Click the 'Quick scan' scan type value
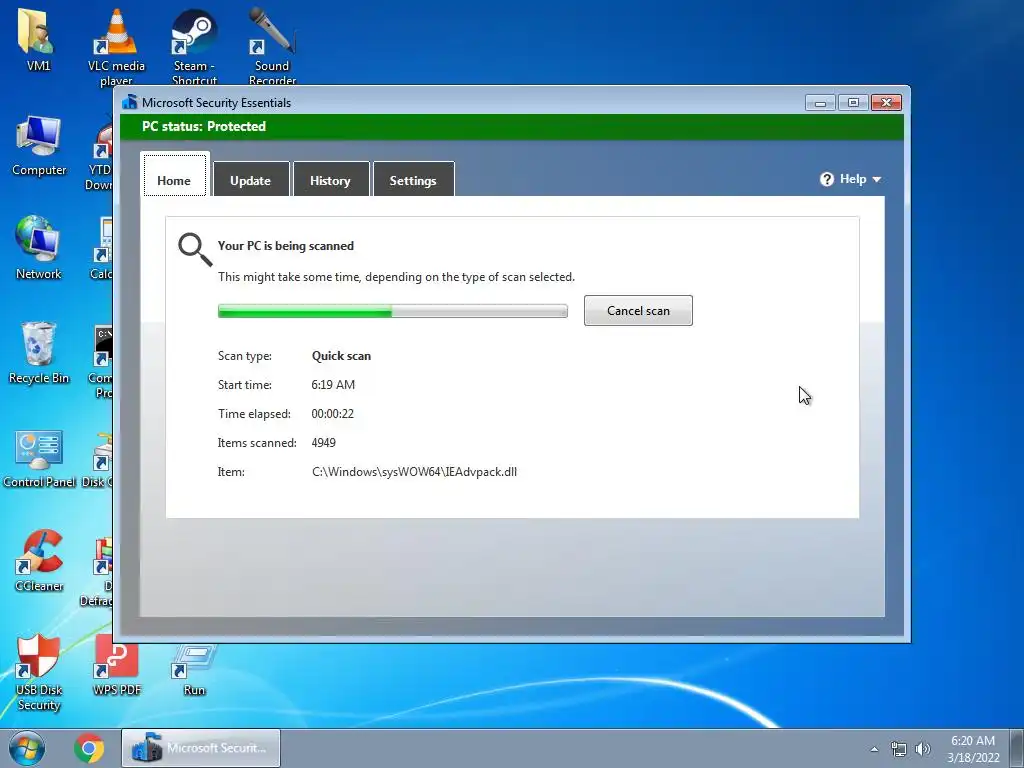 tap(341, 356)
